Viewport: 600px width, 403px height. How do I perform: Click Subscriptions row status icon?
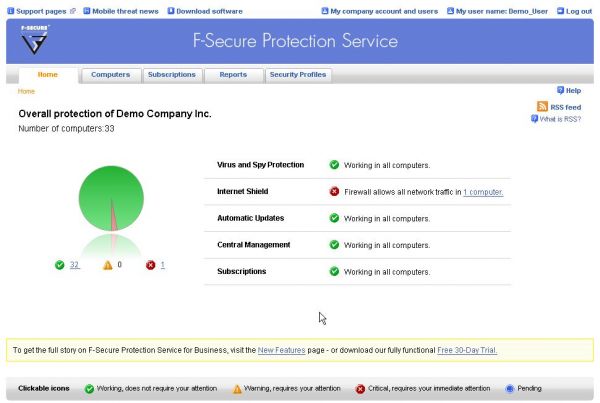point(334,271)
